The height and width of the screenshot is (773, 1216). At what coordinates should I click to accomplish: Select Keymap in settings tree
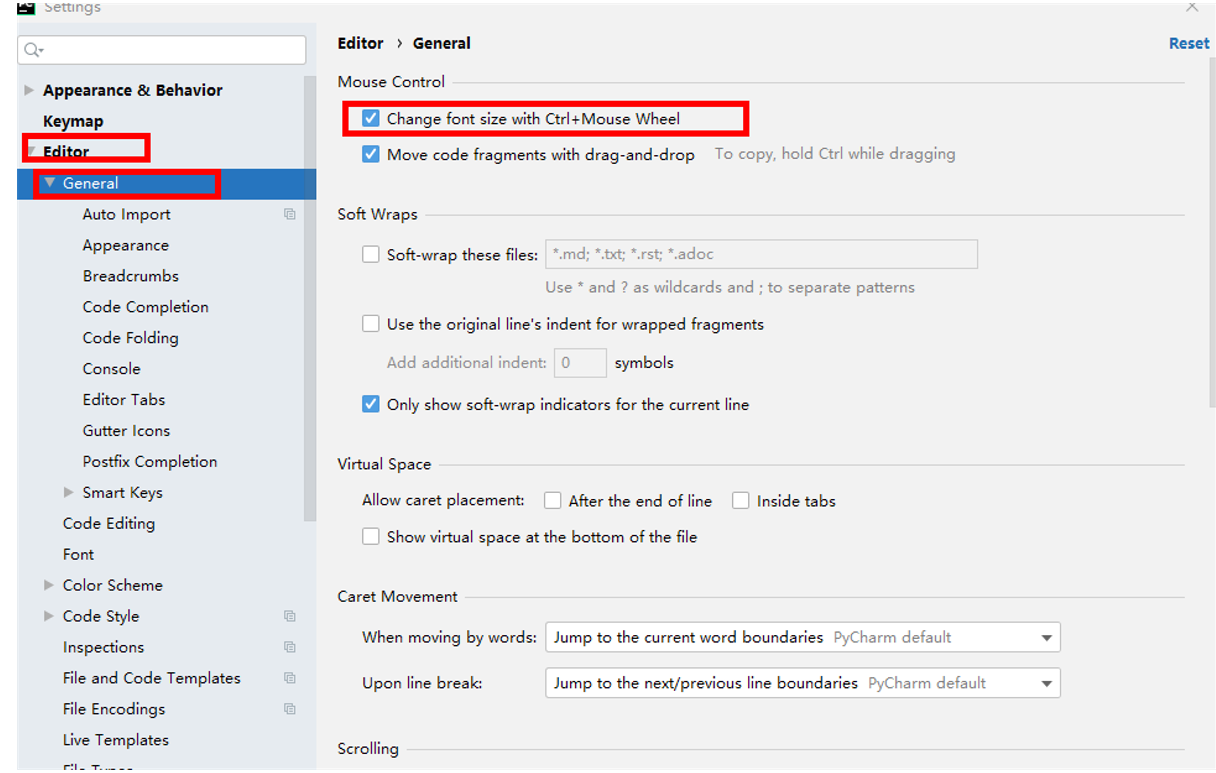click(73, 121)
